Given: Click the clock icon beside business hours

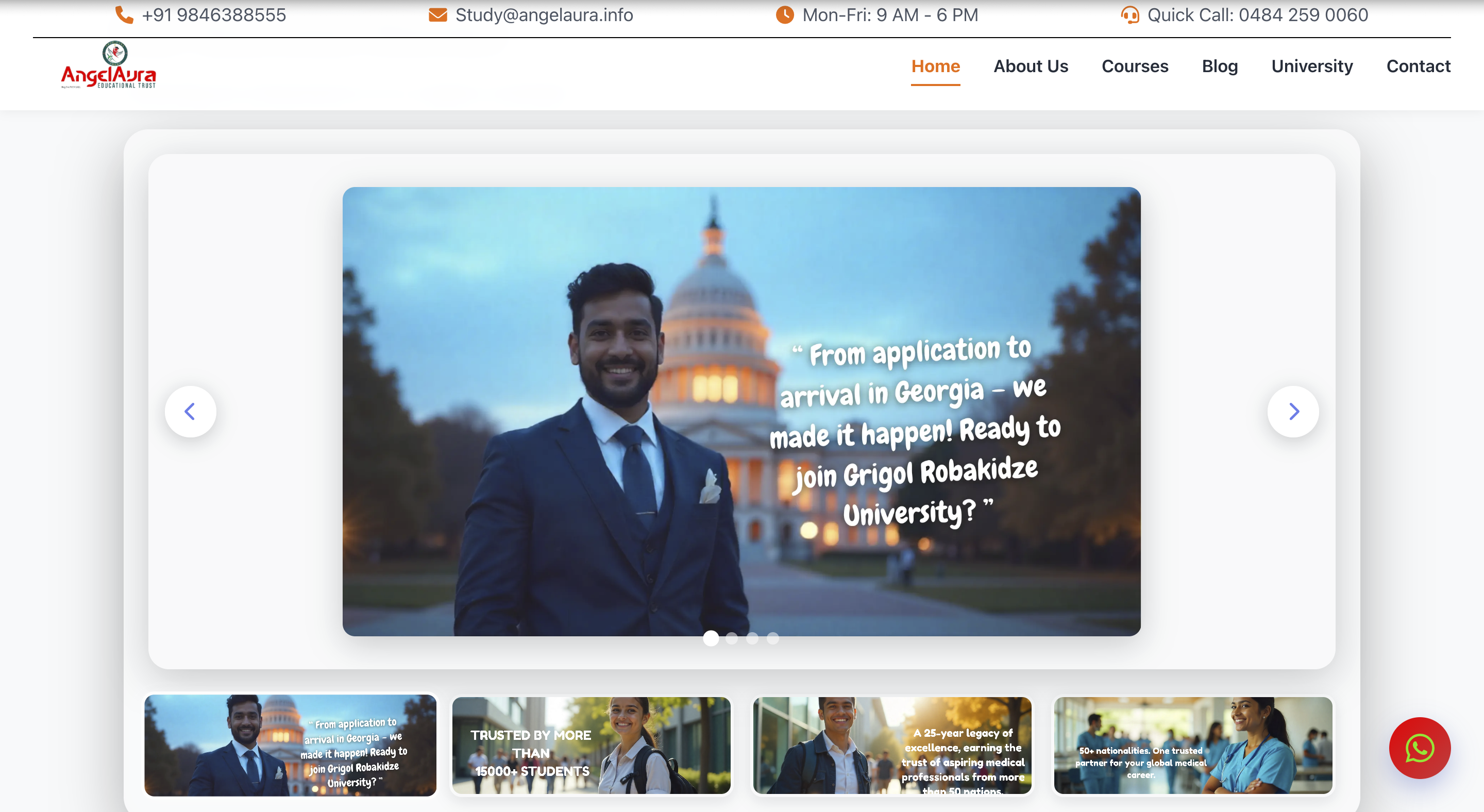Looking at the screenshot, I should tap(784, 15).
